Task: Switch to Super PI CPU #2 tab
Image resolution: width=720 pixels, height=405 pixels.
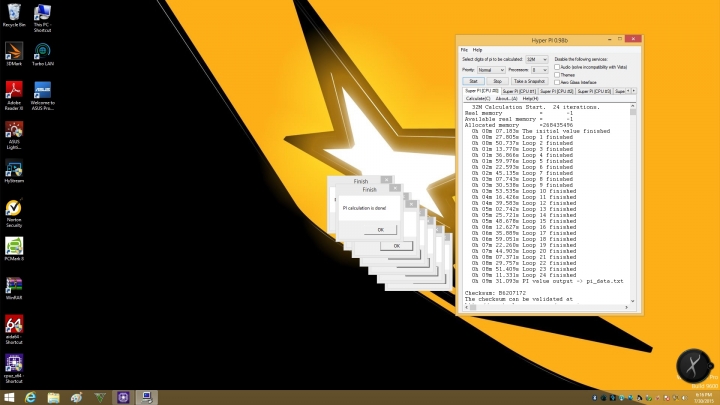Action: (x=557, y=91)
